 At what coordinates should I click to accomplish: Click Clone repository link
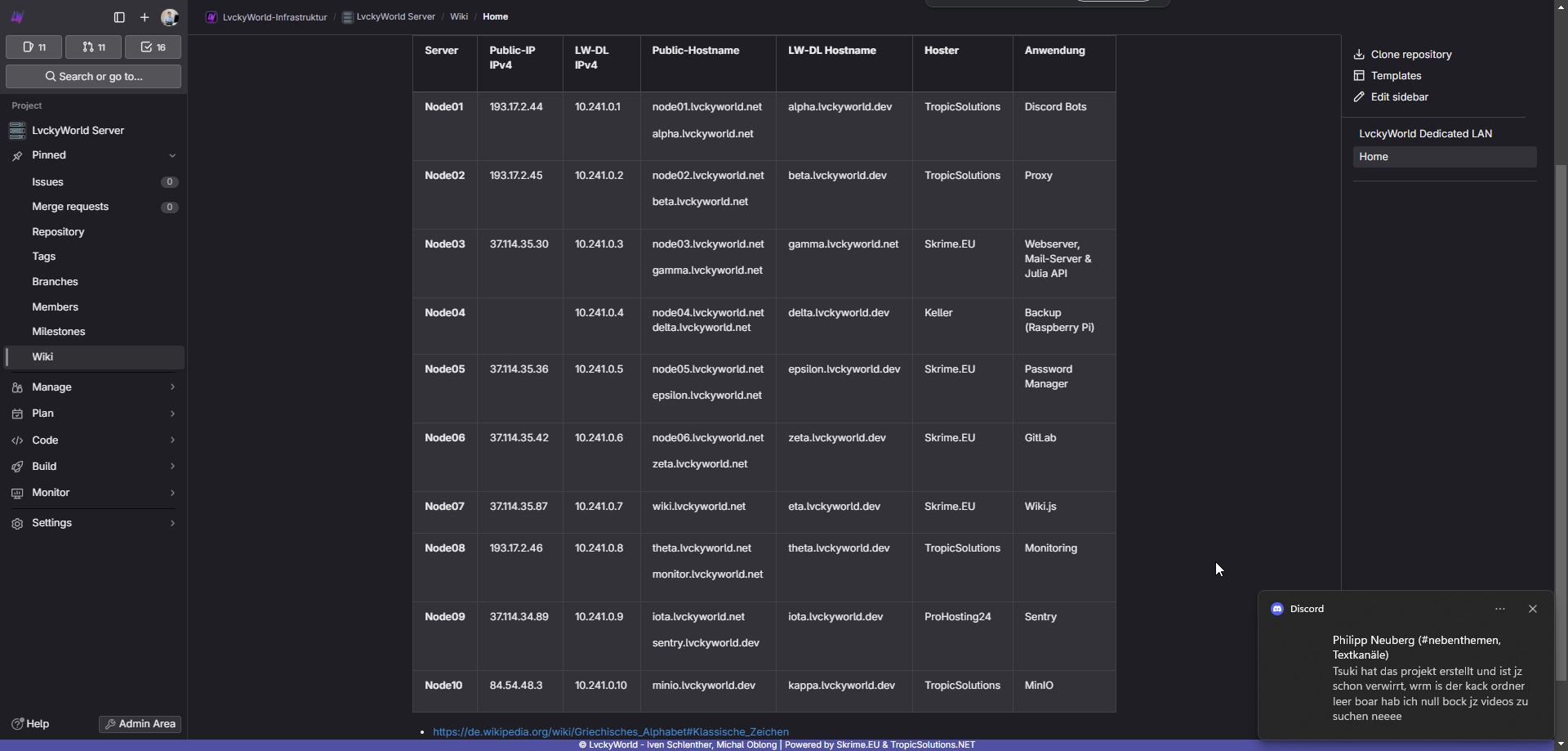click(1410, 55)
